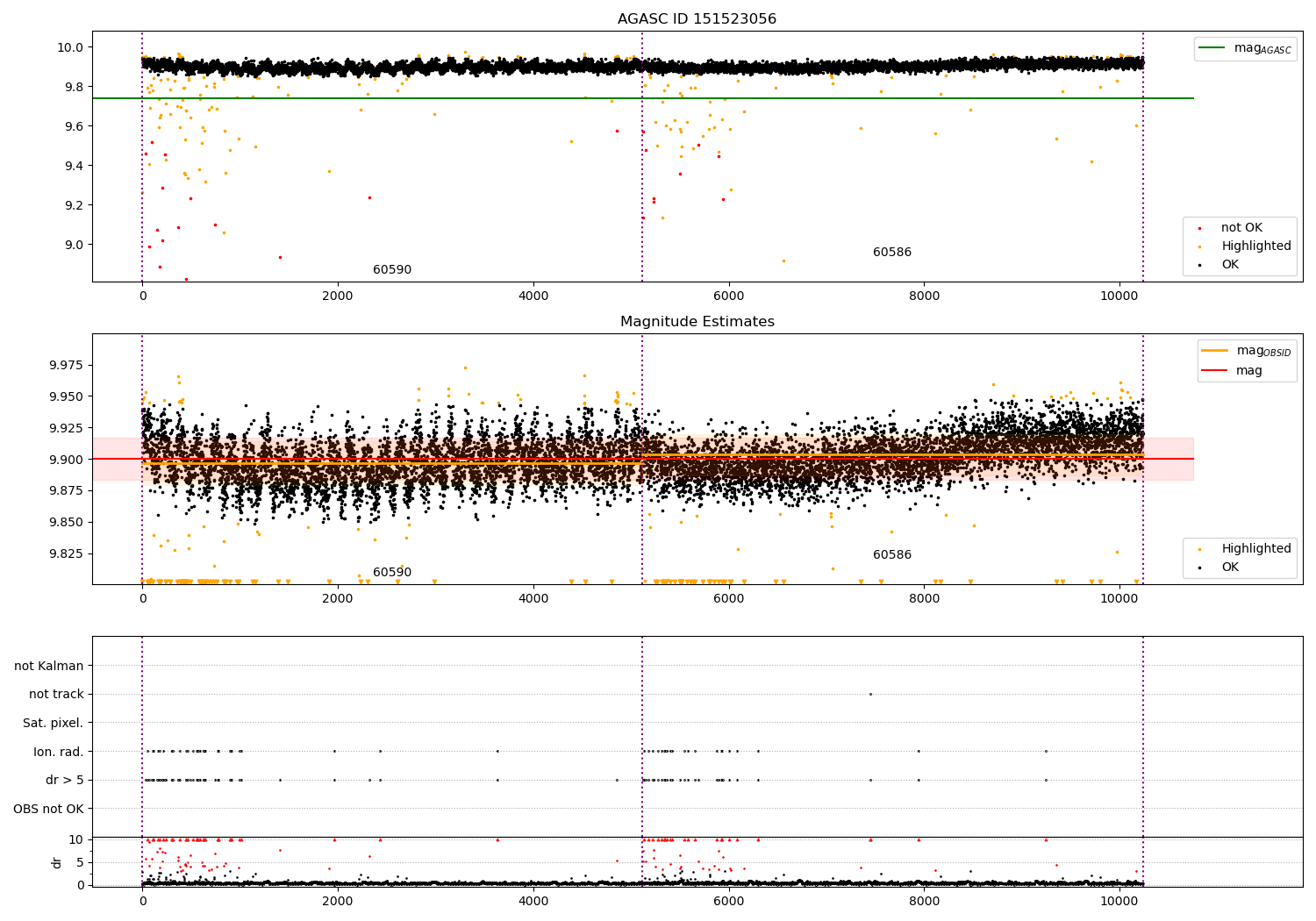Click the lone data point on 'not track' row

(x=870, y=694)
